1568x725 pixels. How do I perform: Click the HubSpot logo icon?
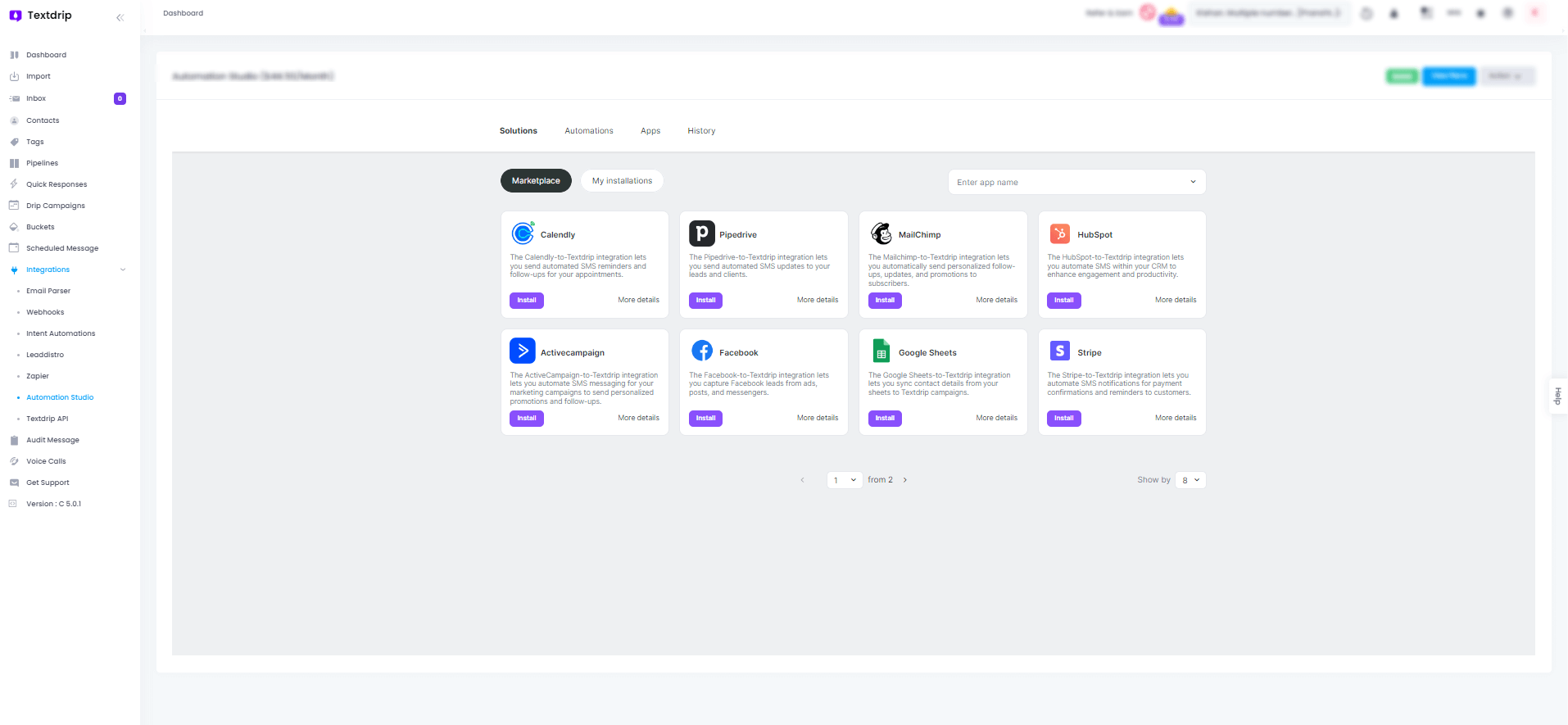(x=1060, y=233)
